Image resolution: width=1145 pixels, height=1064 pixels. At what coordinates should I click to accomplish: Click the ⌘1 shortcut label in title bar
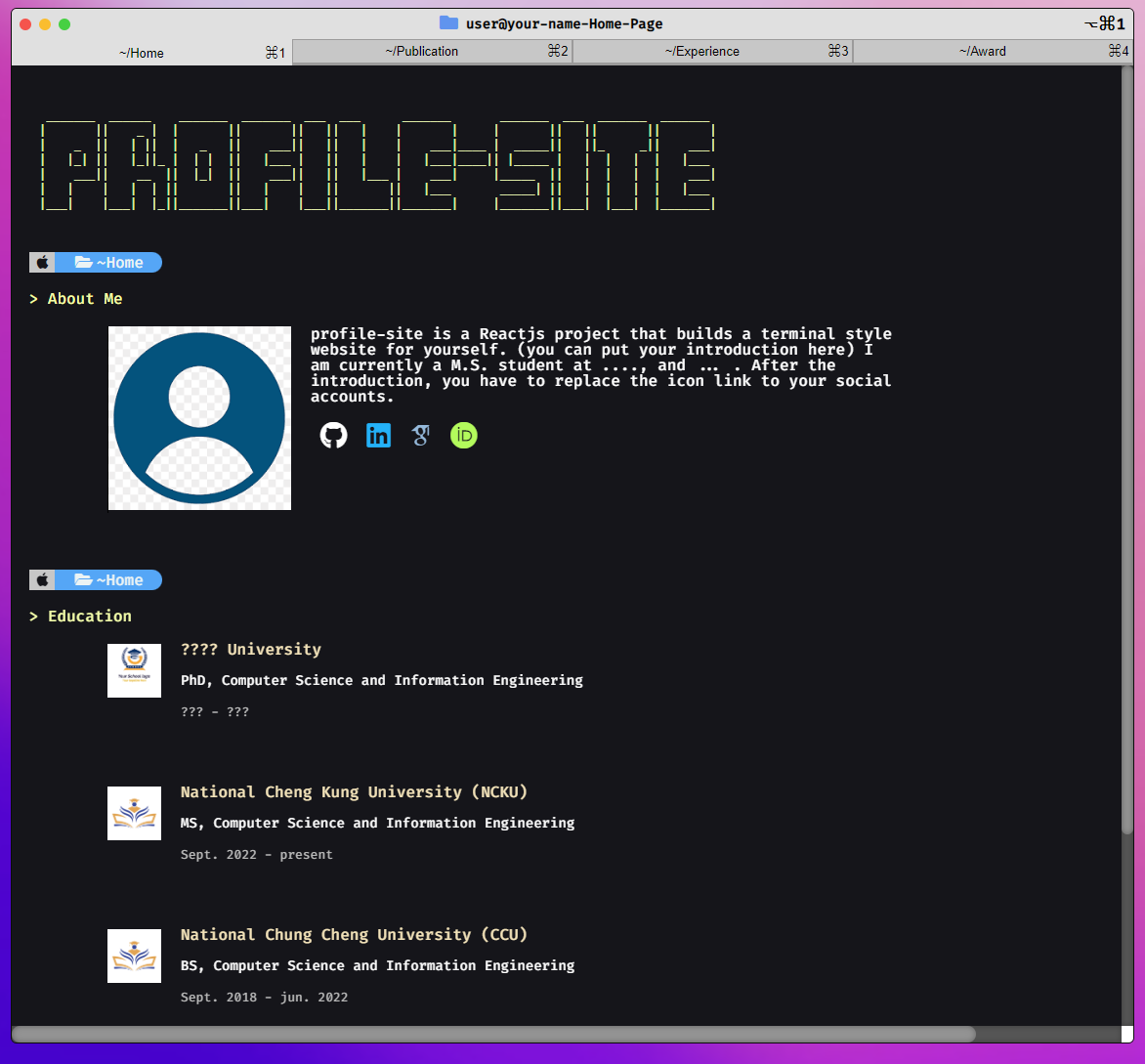coord(1105,23)
